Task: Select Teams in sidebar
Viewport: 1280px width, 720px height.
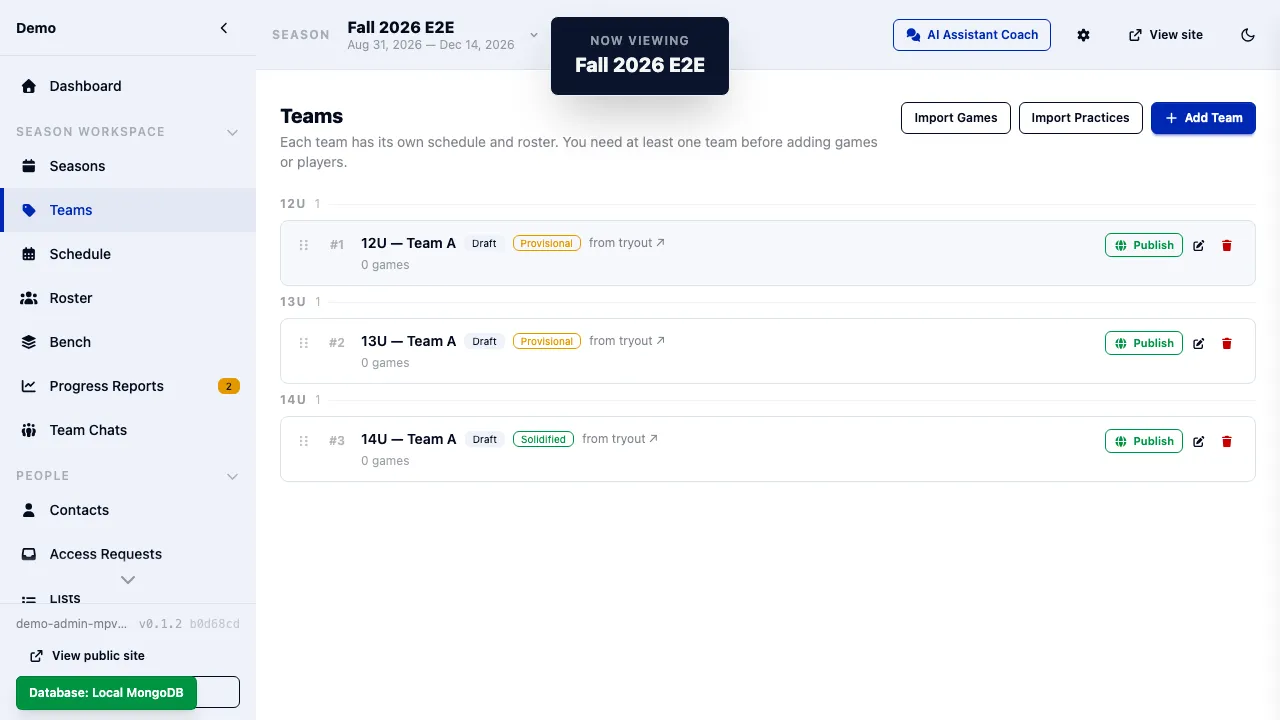Action: (128, 210)
